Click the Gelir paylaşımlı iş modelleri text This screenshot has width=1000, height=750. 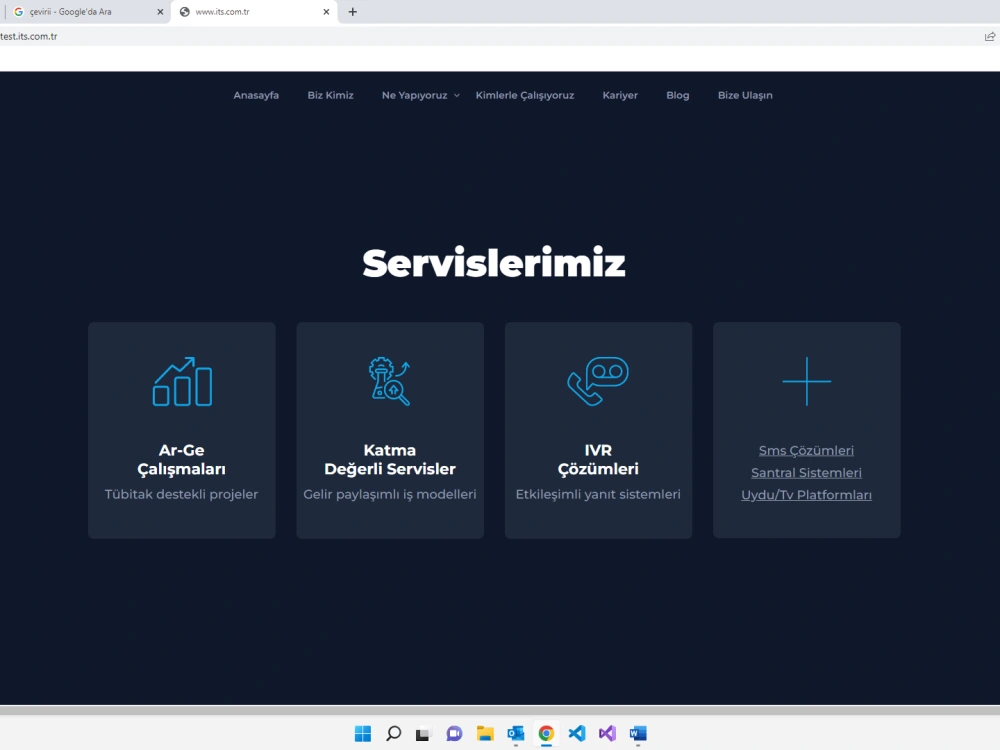coord(390,494)
